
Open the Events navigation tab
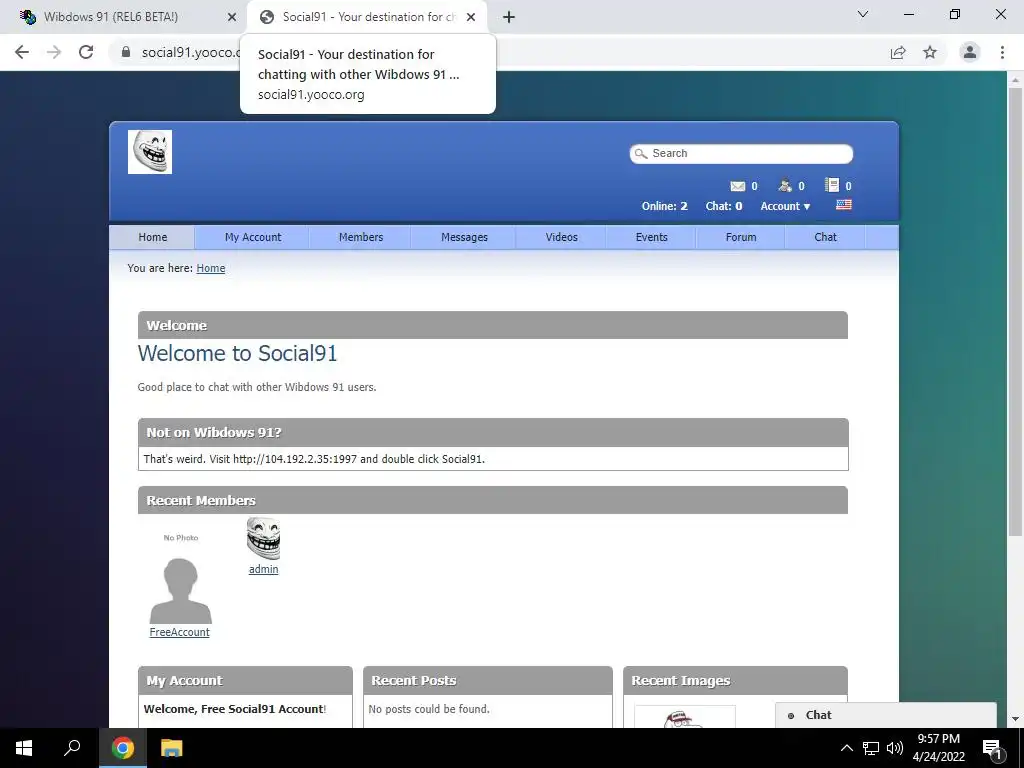coord(652,237)
